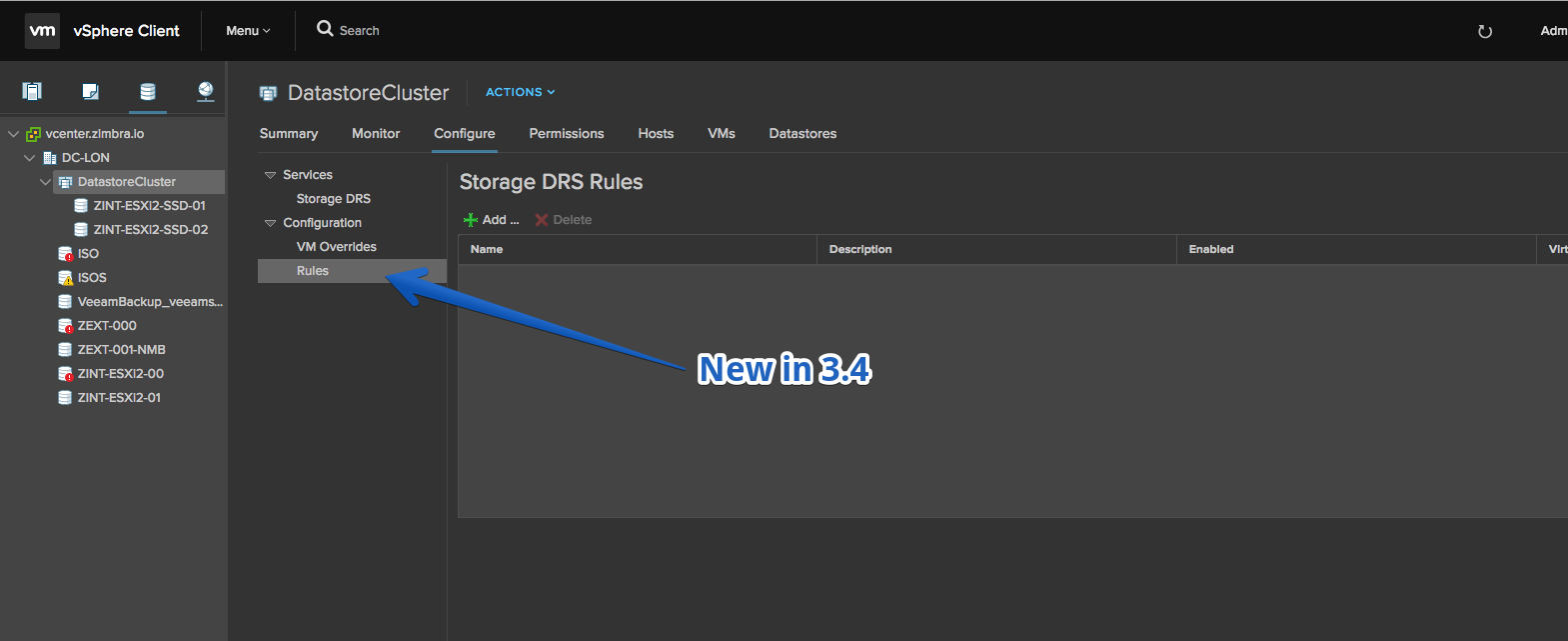Screen dimensions: 1568x641
Task: Select ZEXT-000 datastore label
Action: tap(107, 326)
